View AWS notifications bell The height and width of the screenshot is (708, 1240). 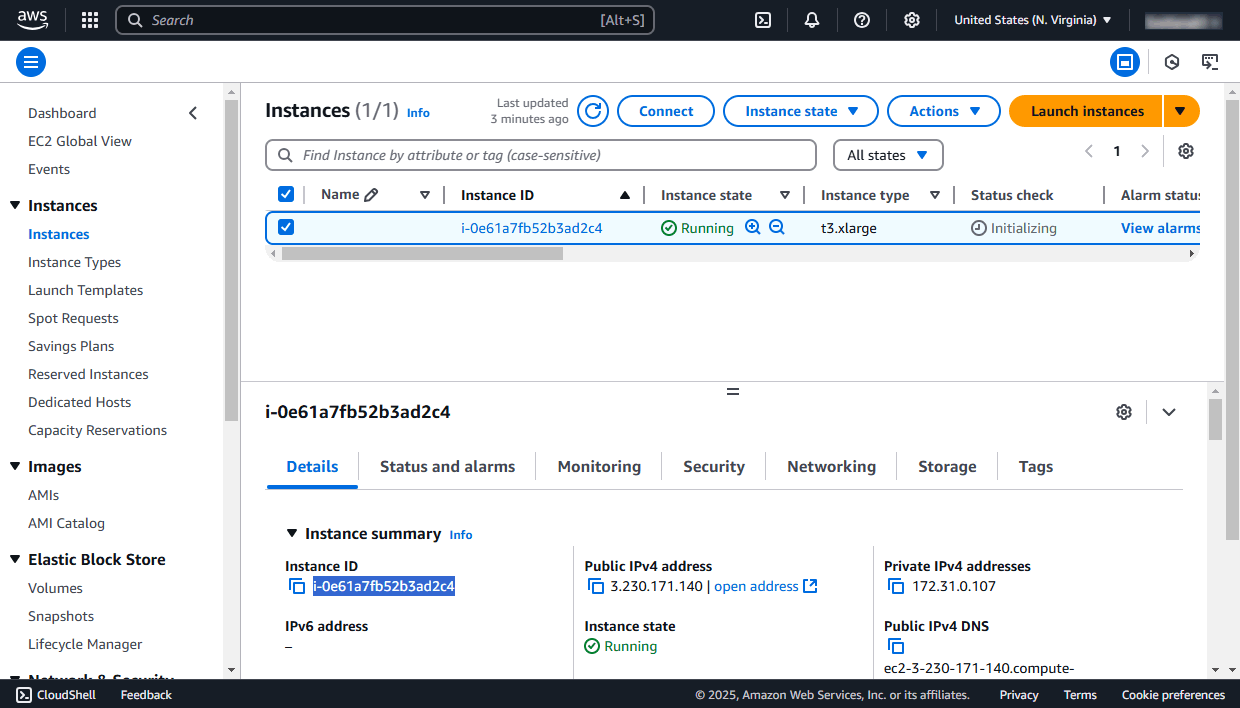point(811,20)
